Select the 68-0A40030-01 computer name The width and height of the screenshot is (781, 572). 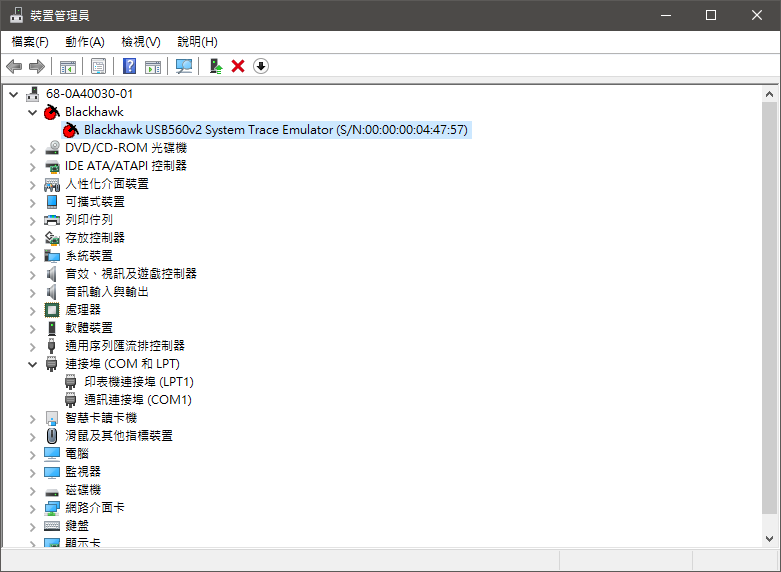pos(90,94)
